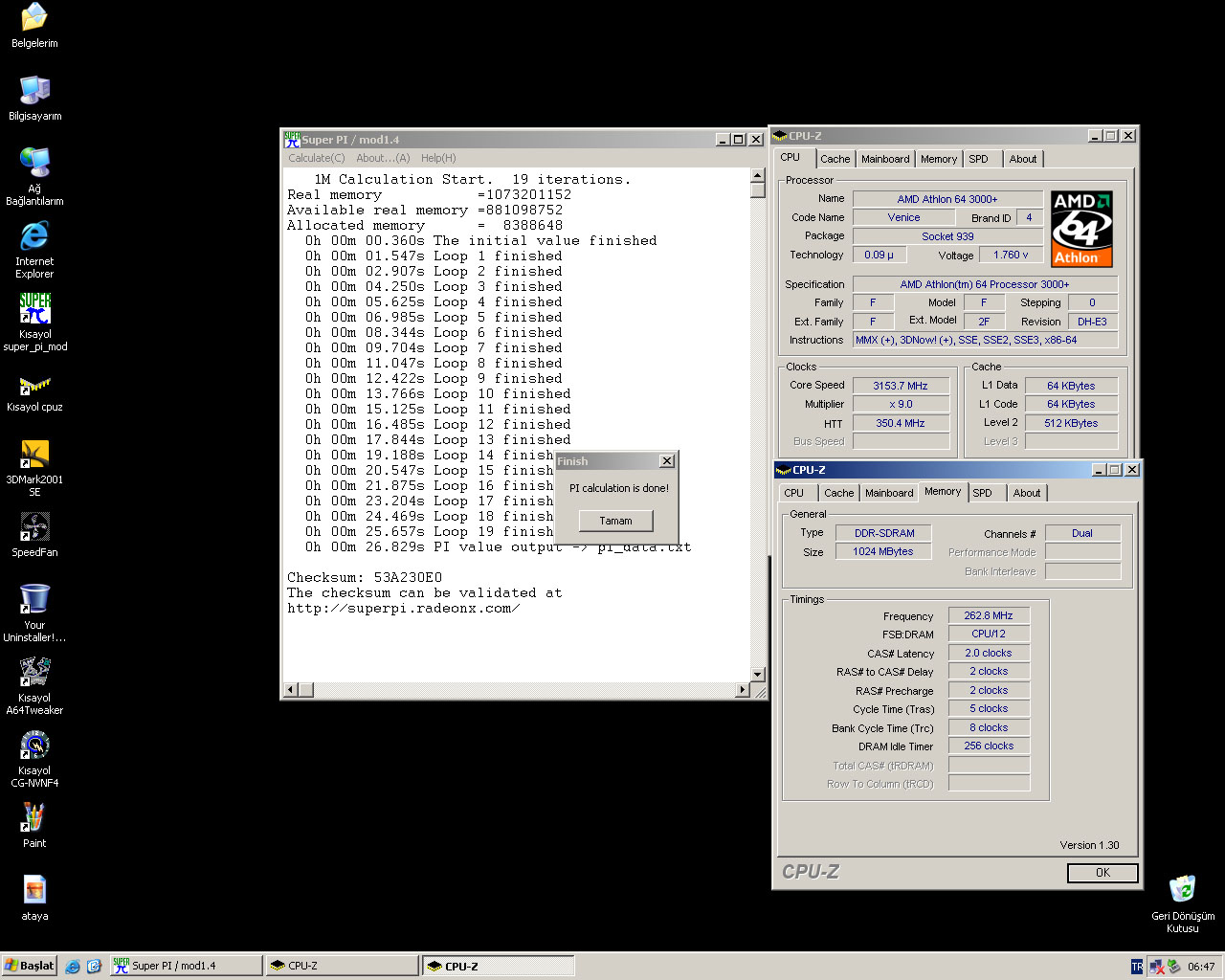
Task: Select the SpeedFan desktop icon
Action: tap(34, 526)
